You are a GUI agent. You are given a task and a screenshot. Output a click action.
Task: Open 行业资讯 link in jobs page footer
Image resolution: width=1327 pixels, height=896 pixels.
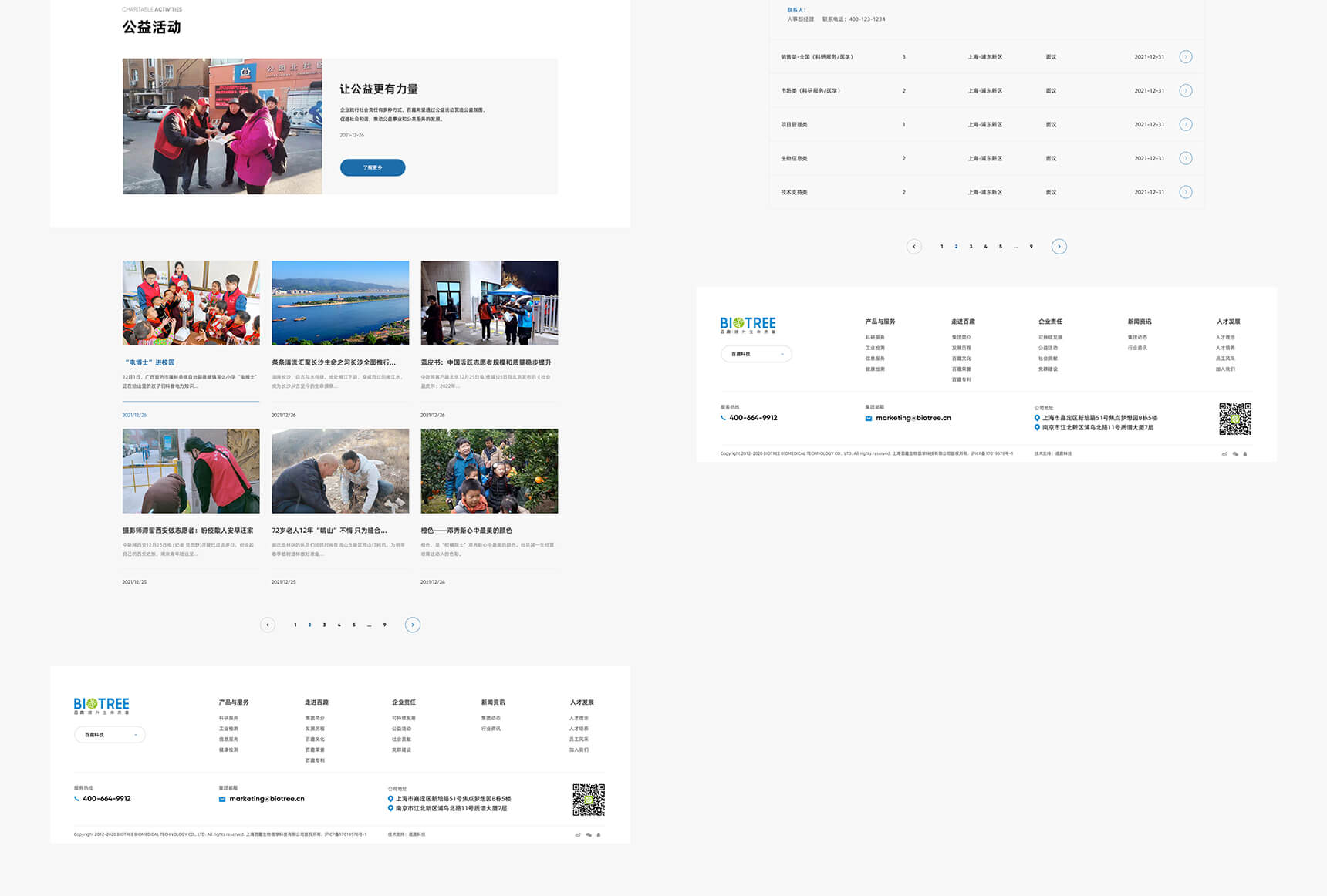pyautogui.click(x=1137, y=349)
